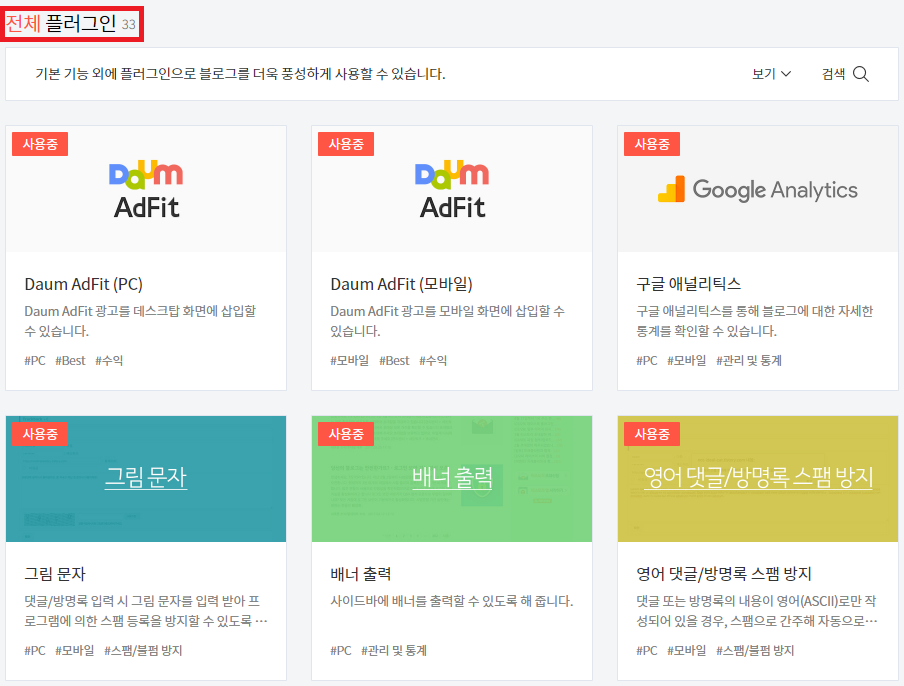Screen dimensions: 904x686
Task: Click the Daum AdFit (PC) description text
Action: 140,321
